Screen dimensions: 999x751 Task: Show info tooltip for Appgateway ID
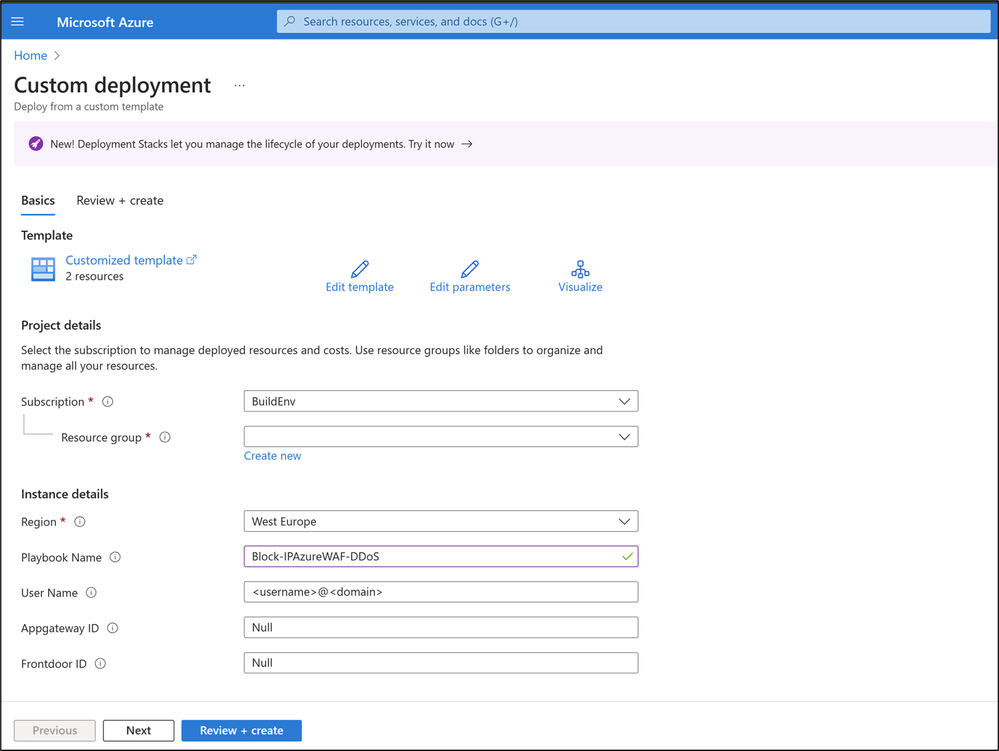pos(113,628)
